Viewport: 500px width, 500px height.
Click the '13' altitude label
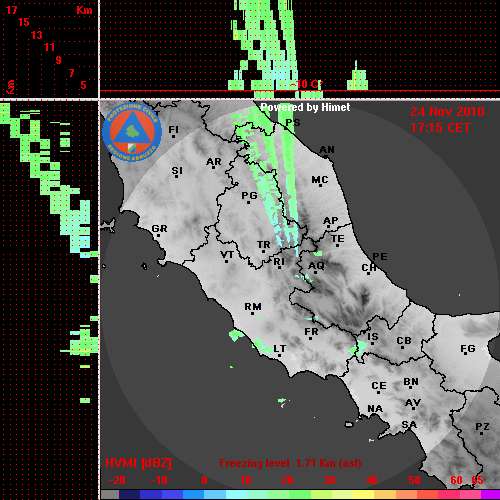tap(36, 35)
